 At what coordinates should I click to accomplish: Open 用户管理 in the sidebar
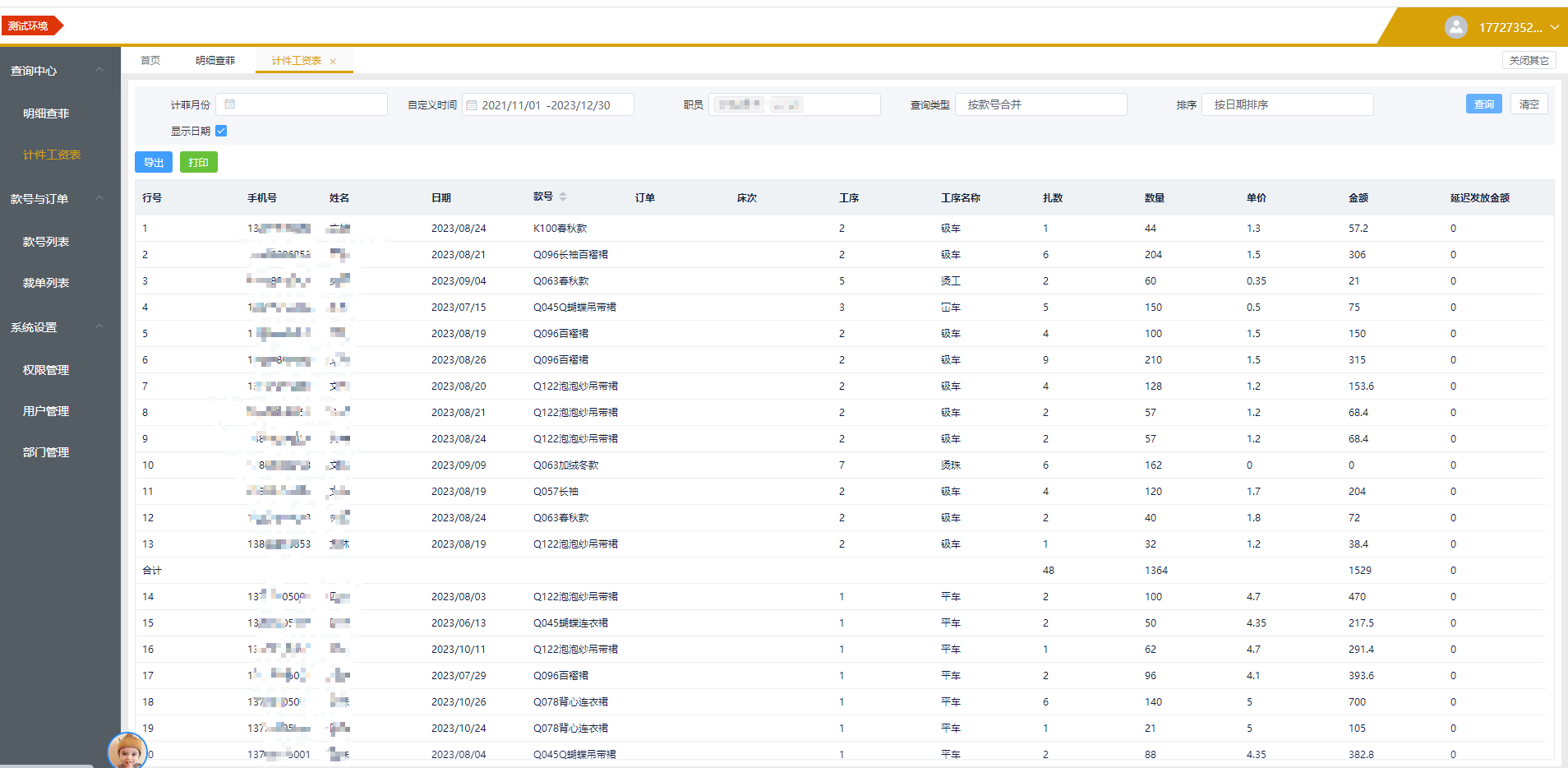pos(46,411)
